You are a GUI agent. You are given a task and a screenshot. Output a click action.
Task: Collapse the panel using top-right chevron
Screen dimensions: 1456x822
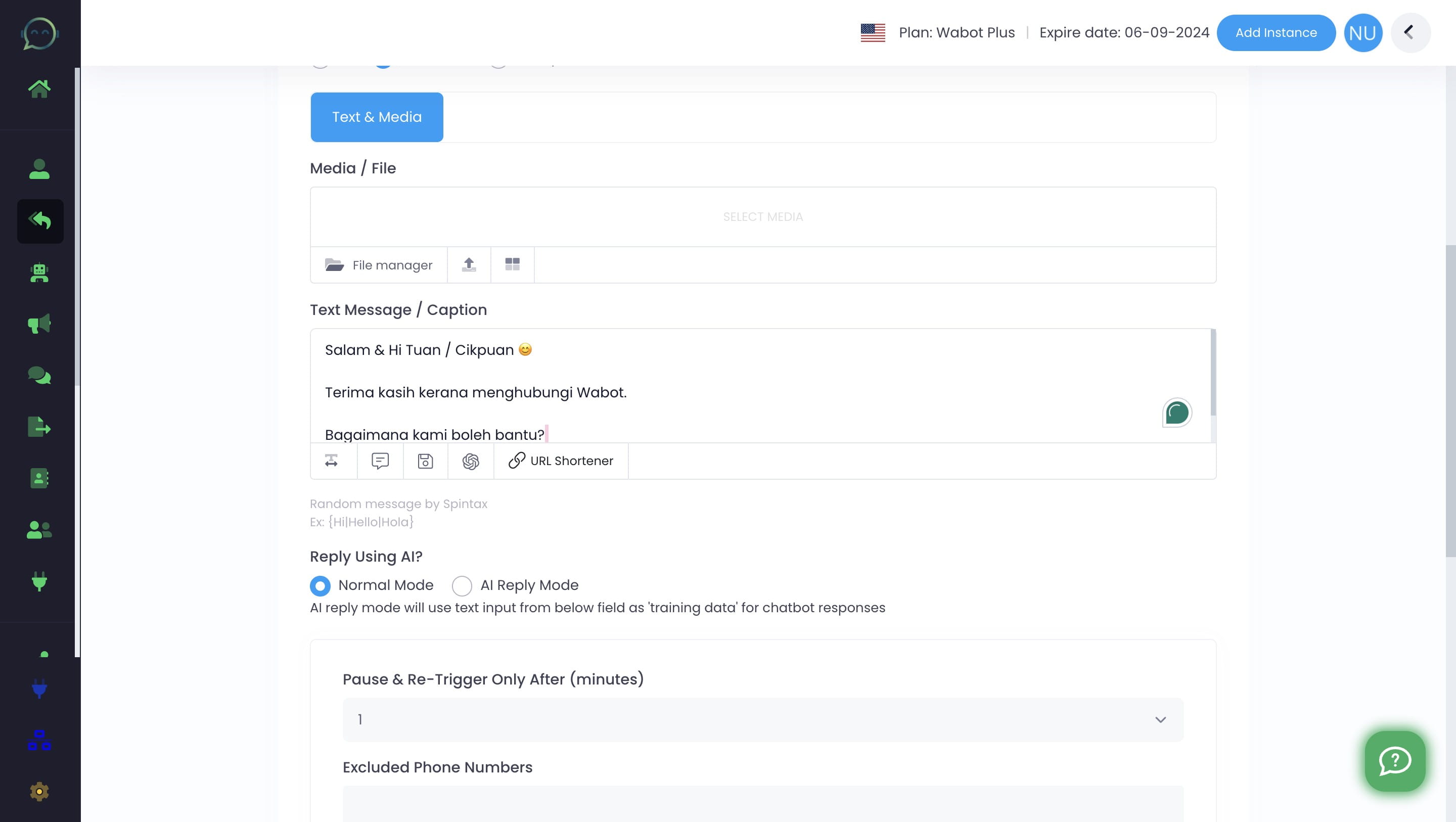tap(1410, 32)
